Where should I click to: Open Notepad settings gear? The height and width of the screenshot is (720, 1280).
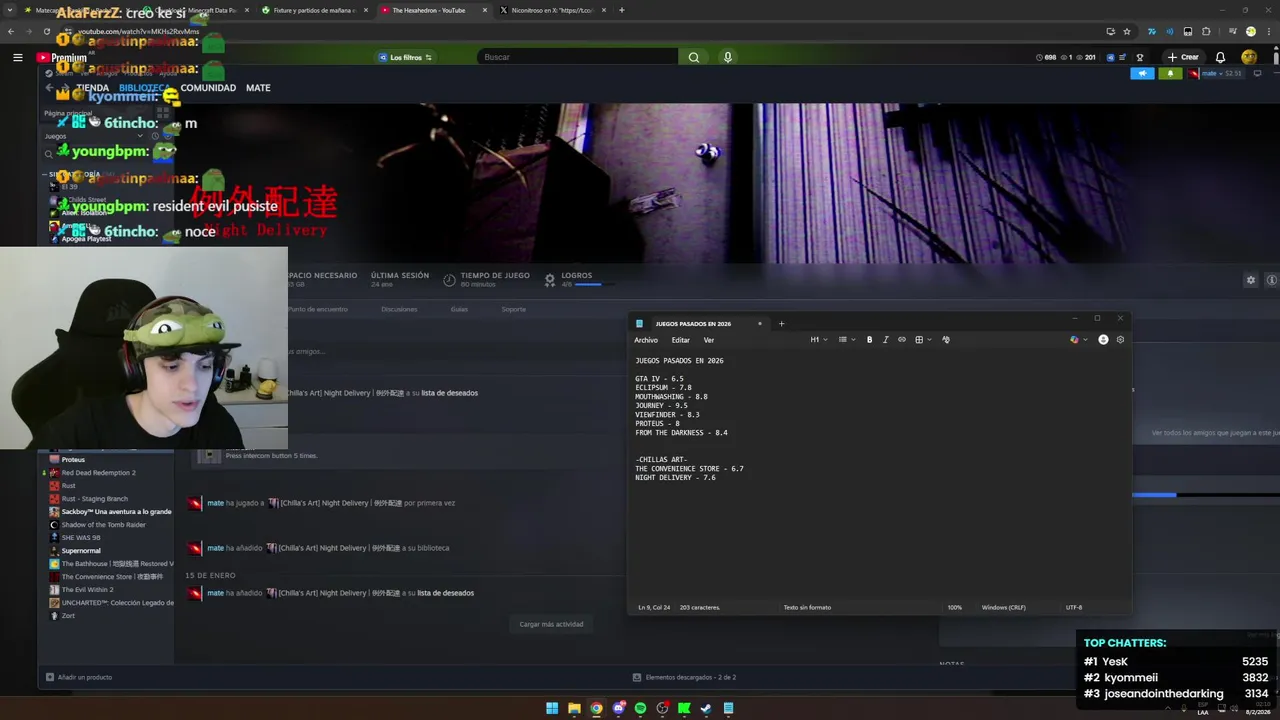(x=1120, y=340)
